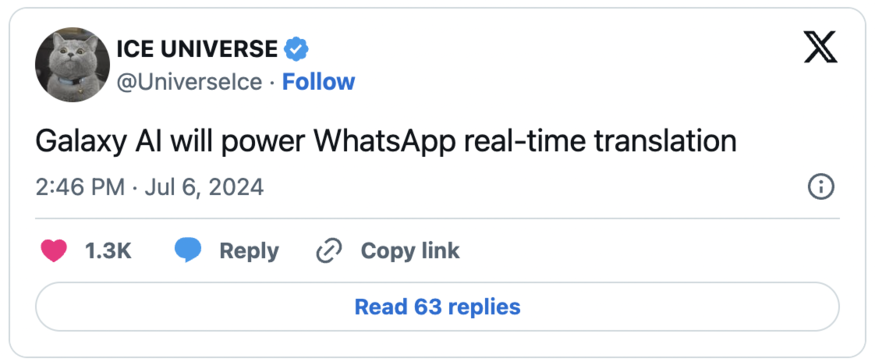The width and height of the screenshot is (875, 362).
Task: Open the gray cat profile picture
Action: click(x=73, y=65)
